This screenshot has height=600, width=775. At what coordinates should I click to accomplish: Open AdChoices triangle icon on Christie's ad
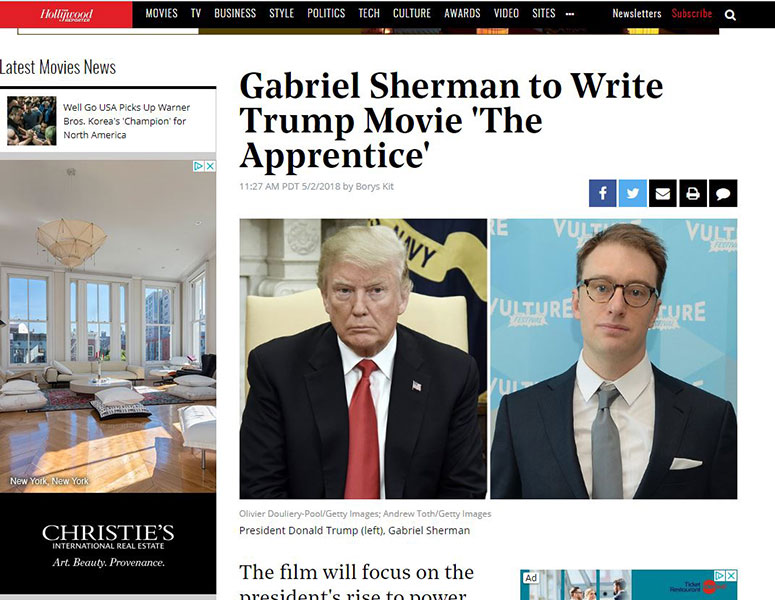199,166
